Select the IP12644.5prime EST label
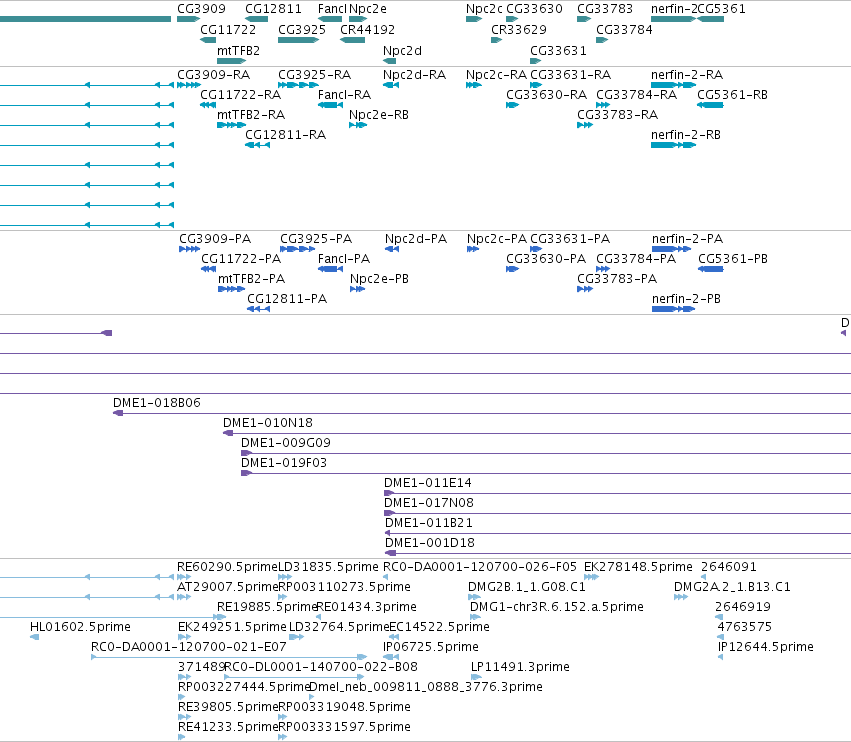The image size is (851, 742). [765, 646]
